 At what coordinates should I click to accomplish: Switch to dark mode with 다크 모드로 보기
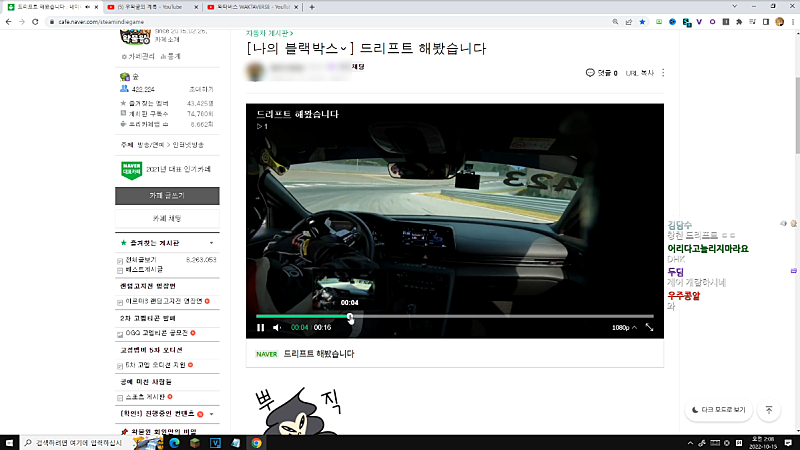tap(718, 410)
